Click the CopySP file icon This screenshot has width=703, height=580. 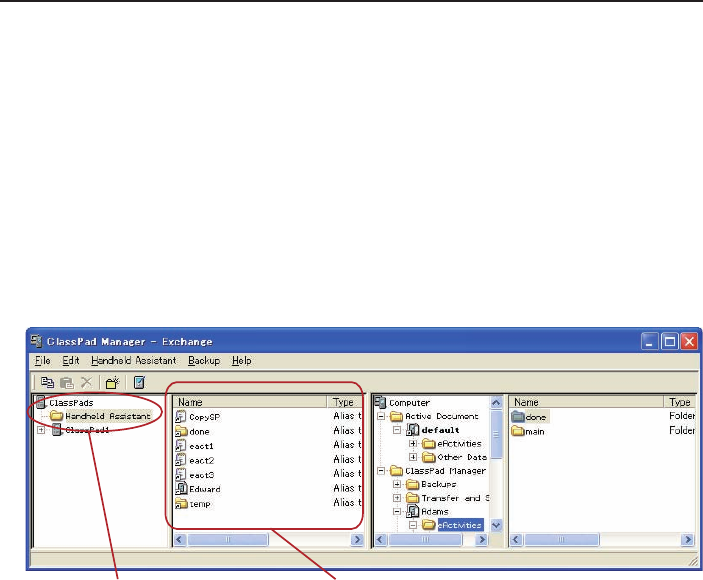(x=181, y=416)
